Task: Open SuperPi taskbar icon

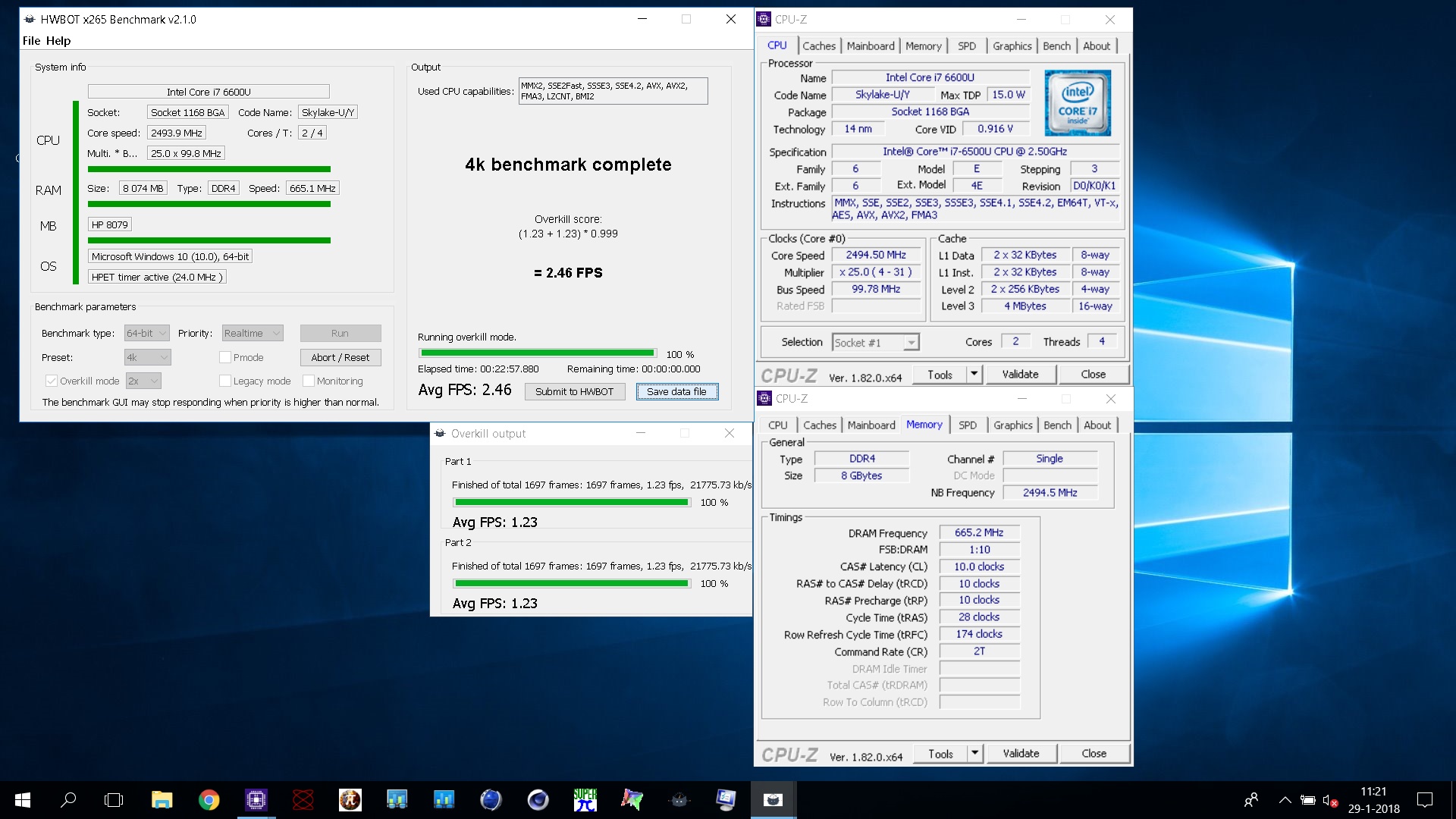Action: tap(585, 799)
